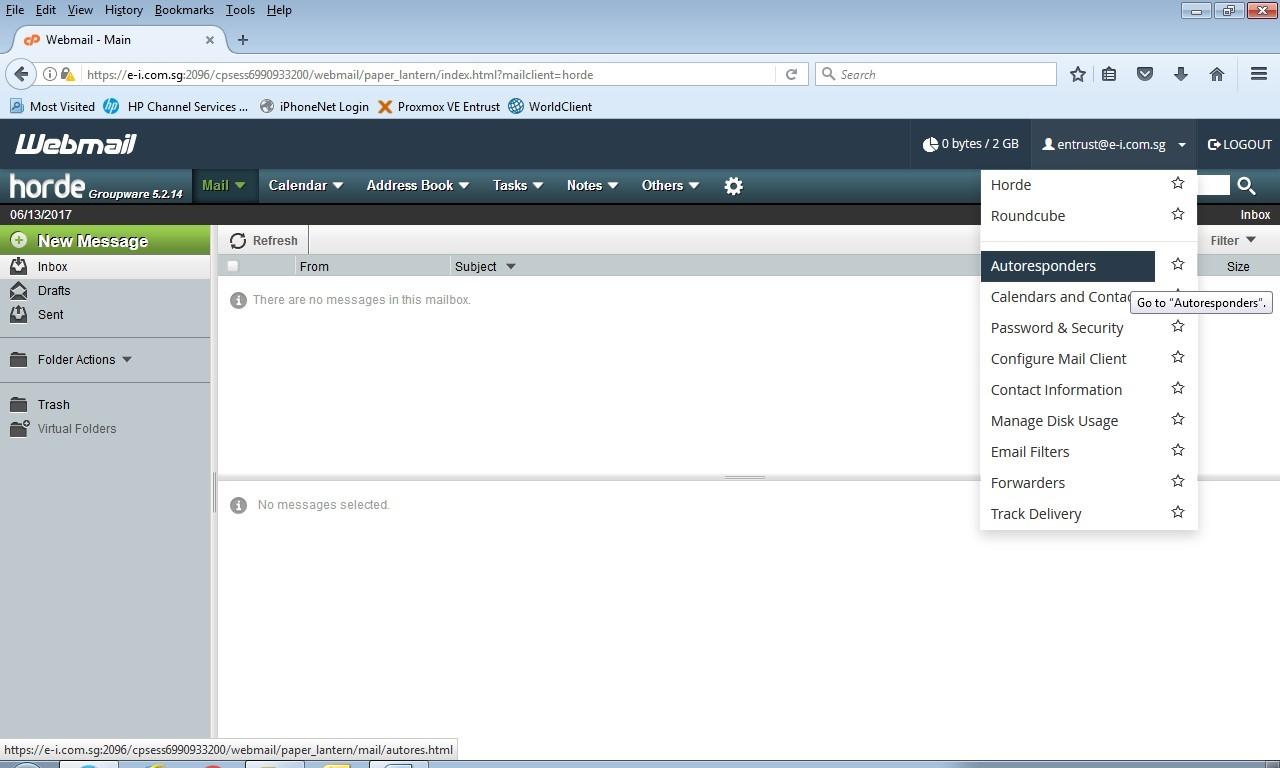Open the Folder Actions dropdown
Image resolution: width=1280 pixels, height=768 pixels.
click(x=126, y=359)
